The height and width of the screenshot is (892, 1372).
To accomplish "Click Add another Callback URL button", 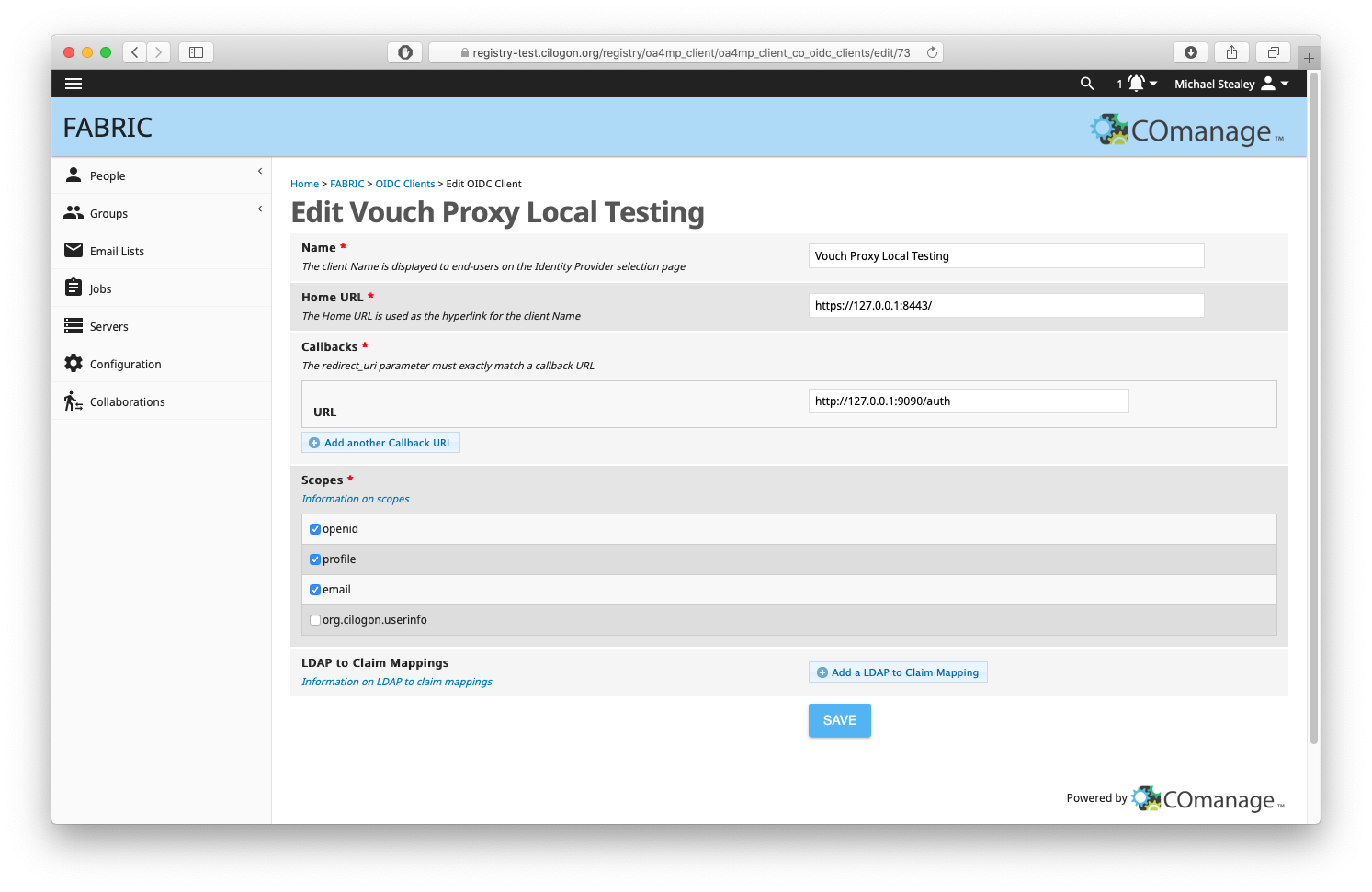I will tap(380, 443).
